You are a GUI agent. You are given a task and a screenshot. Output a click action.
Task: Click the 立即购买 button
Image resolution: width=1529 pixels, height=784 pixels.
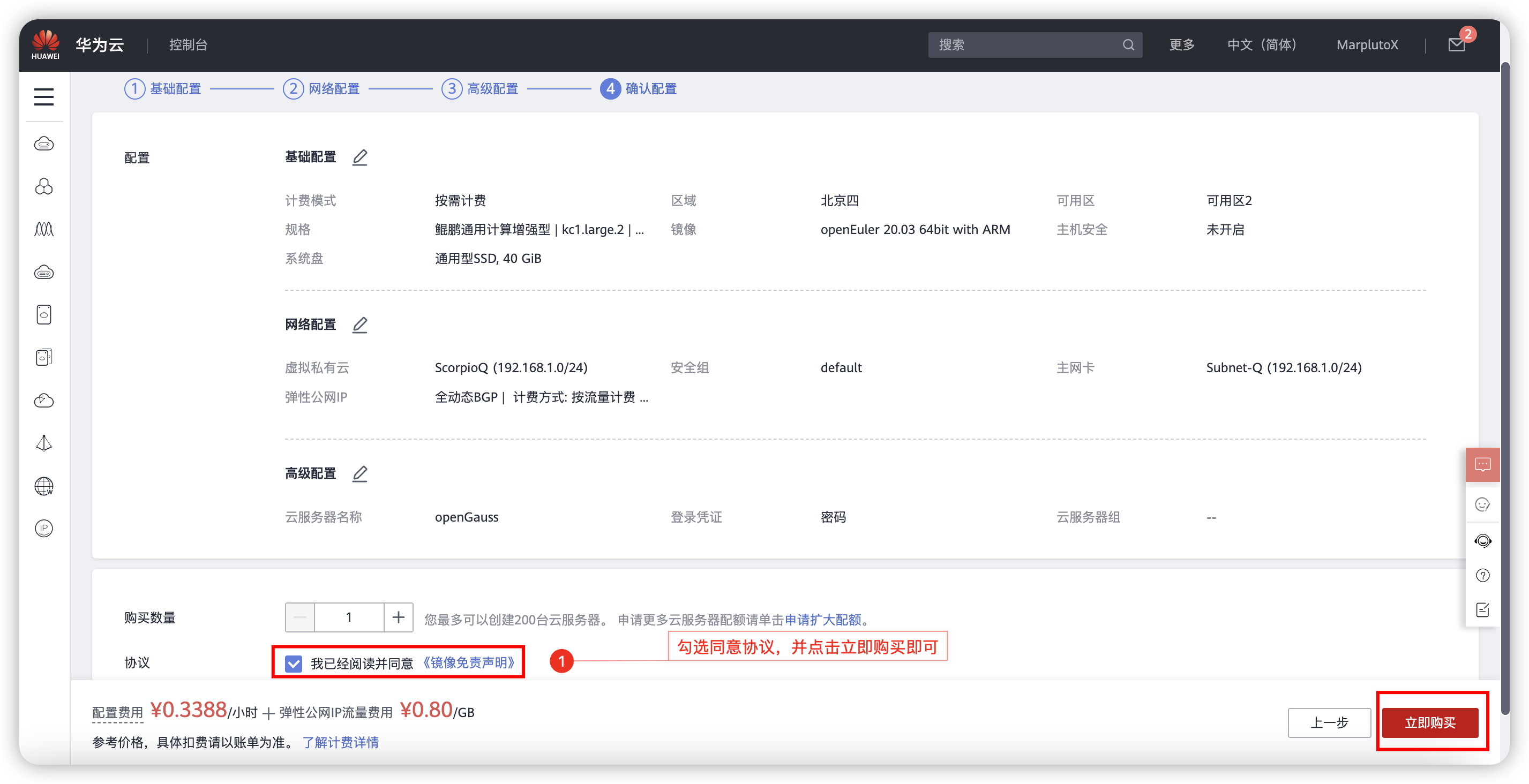[x=1429, y=722]
